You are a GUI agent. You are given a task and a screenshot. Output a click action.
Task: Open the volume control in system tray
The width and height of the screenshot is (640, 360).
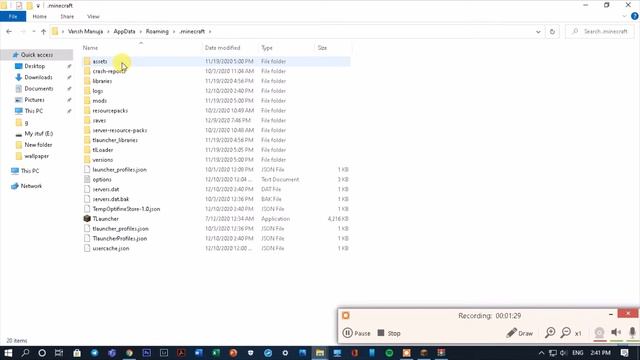click(x=563, y=353)
